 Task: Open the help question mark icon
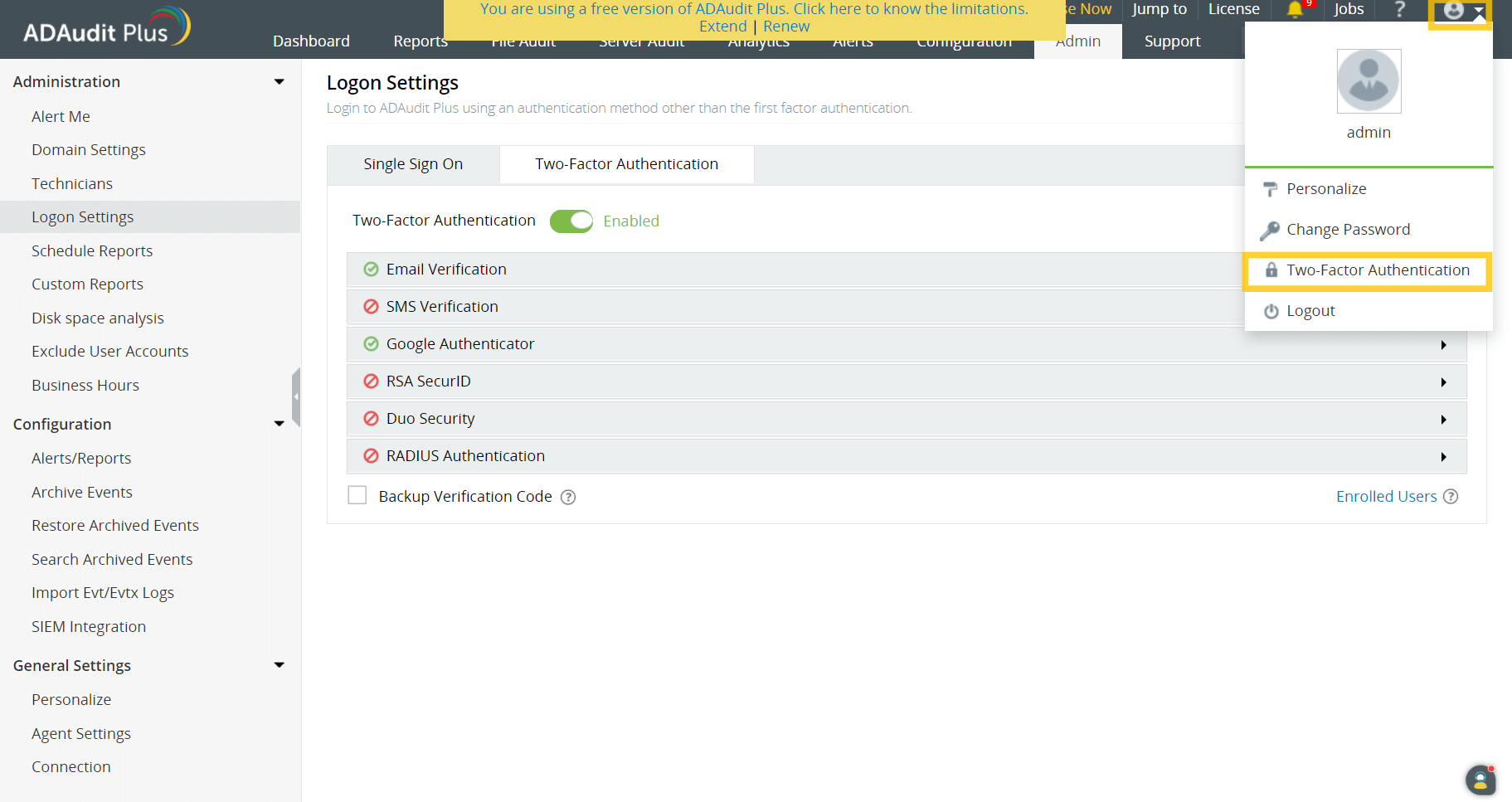(x=1400, y=9)
